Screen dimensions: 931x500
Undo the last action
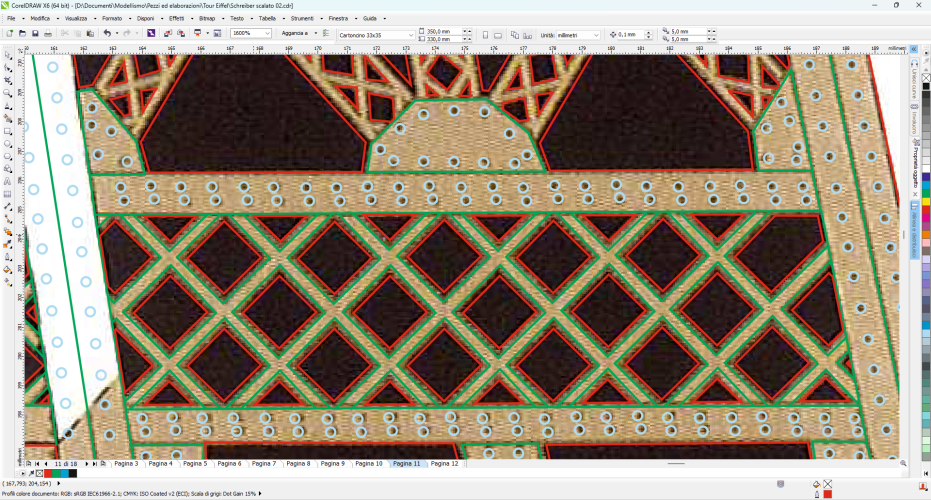pos(107,33)
